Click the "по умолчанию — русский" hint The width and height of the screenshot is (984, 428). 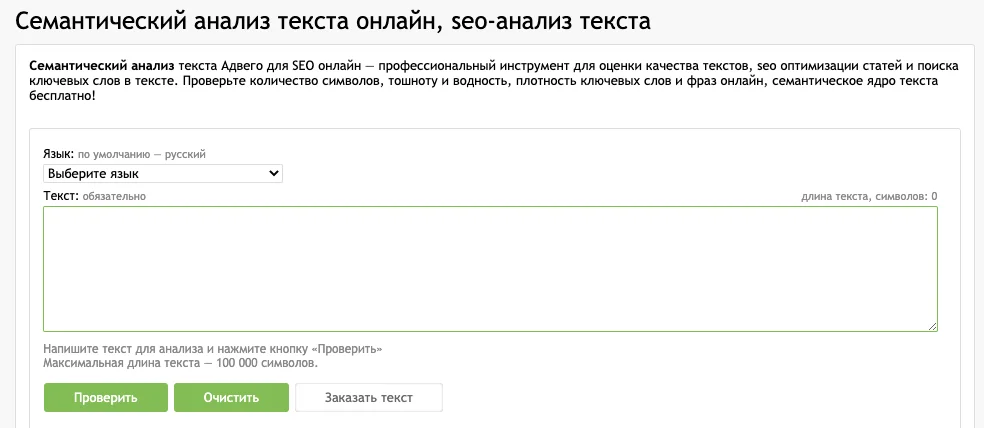pos(142,155)
